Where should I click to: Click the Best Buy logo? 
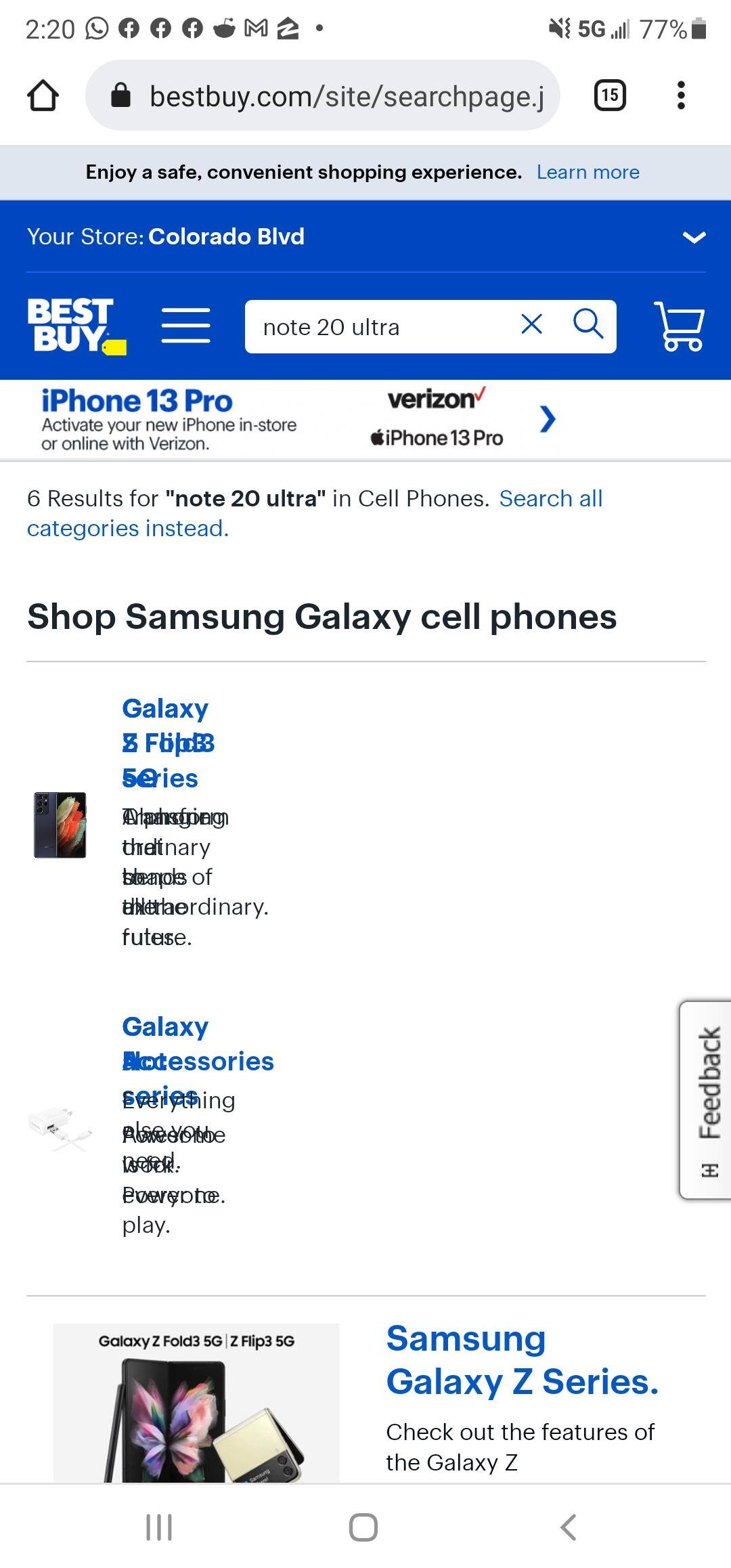[x=76, y=326]
